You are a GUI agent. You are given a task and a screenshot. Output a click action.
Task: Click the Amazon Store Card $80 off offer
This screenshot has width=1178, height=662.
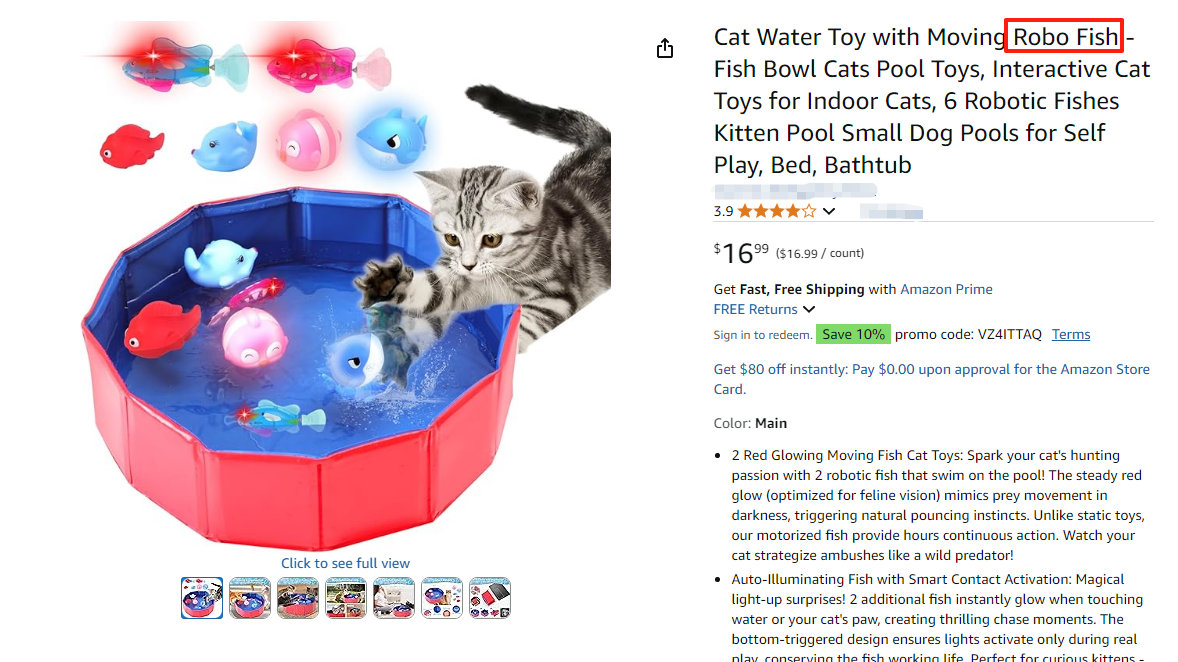[x=931, y=379]
